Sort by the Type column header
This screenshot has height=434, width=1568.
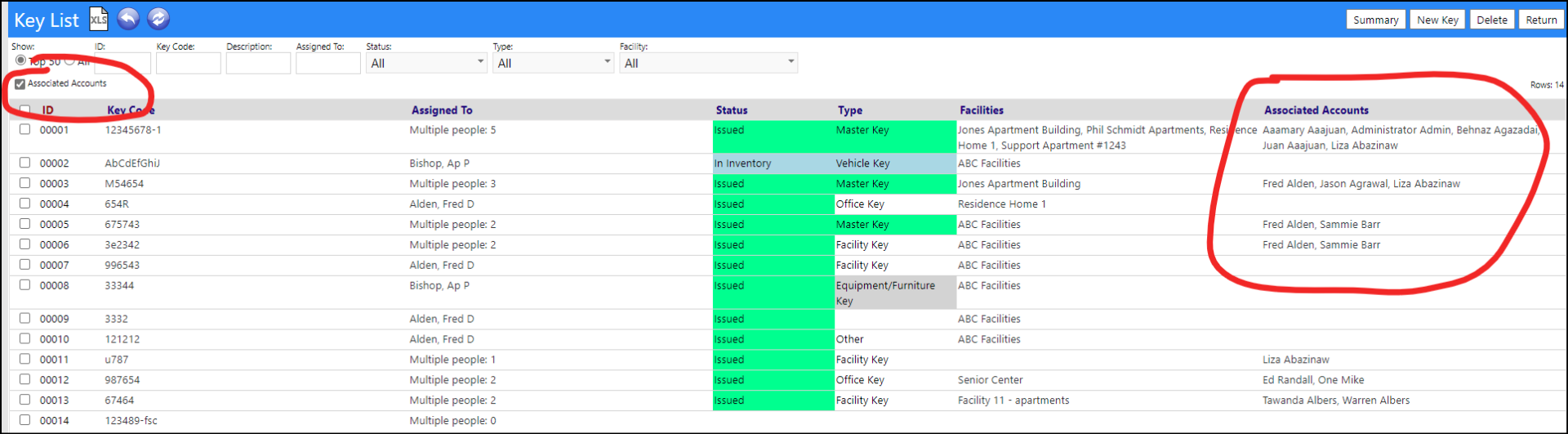click(850, 110)
